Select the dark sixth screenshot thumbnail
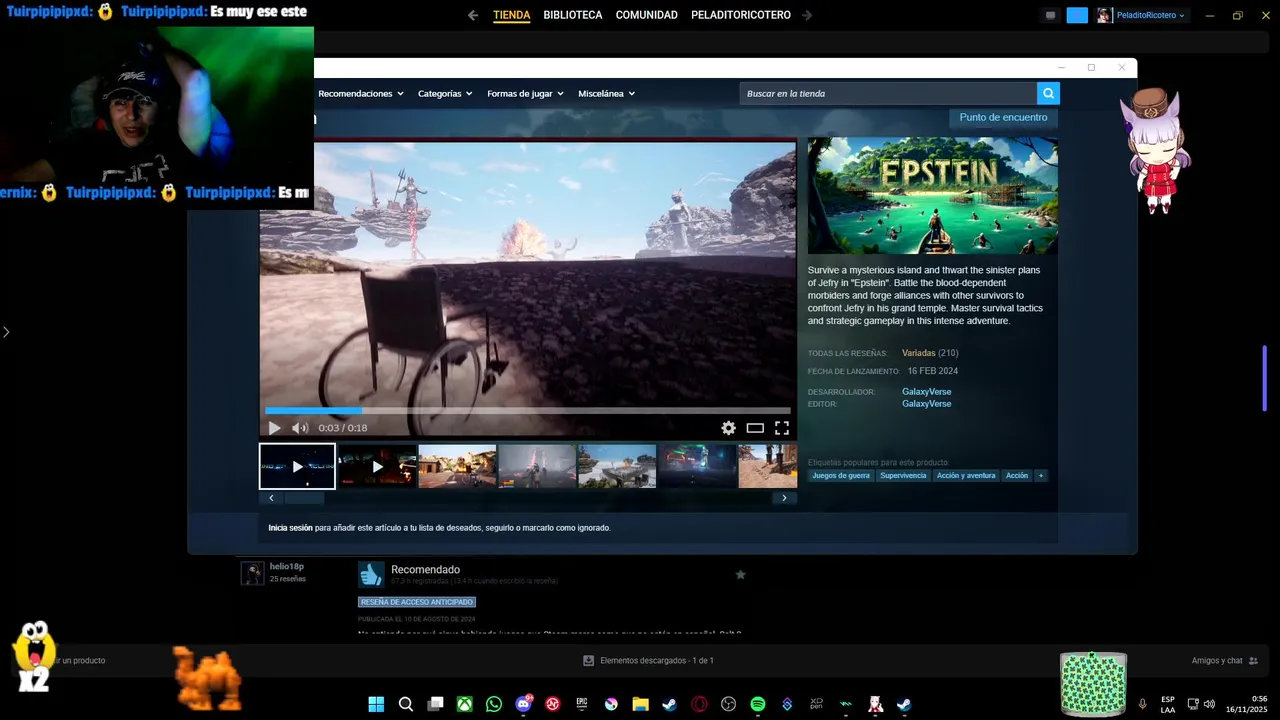The image size is (1280, 720). click(697, 466)
